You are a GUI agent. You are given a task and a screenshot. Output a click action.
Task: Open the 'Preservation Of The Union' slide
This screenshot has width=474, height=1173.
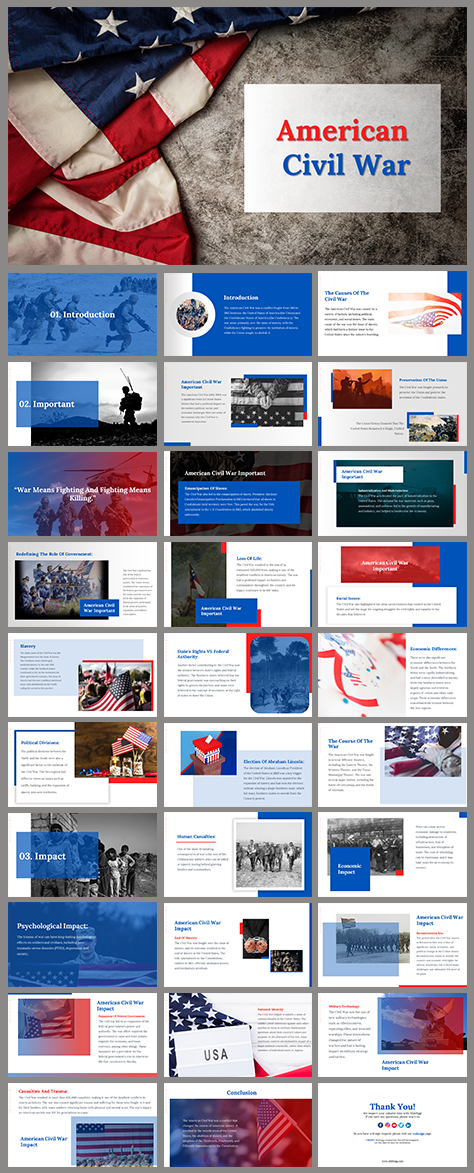[x=393, y=404]
